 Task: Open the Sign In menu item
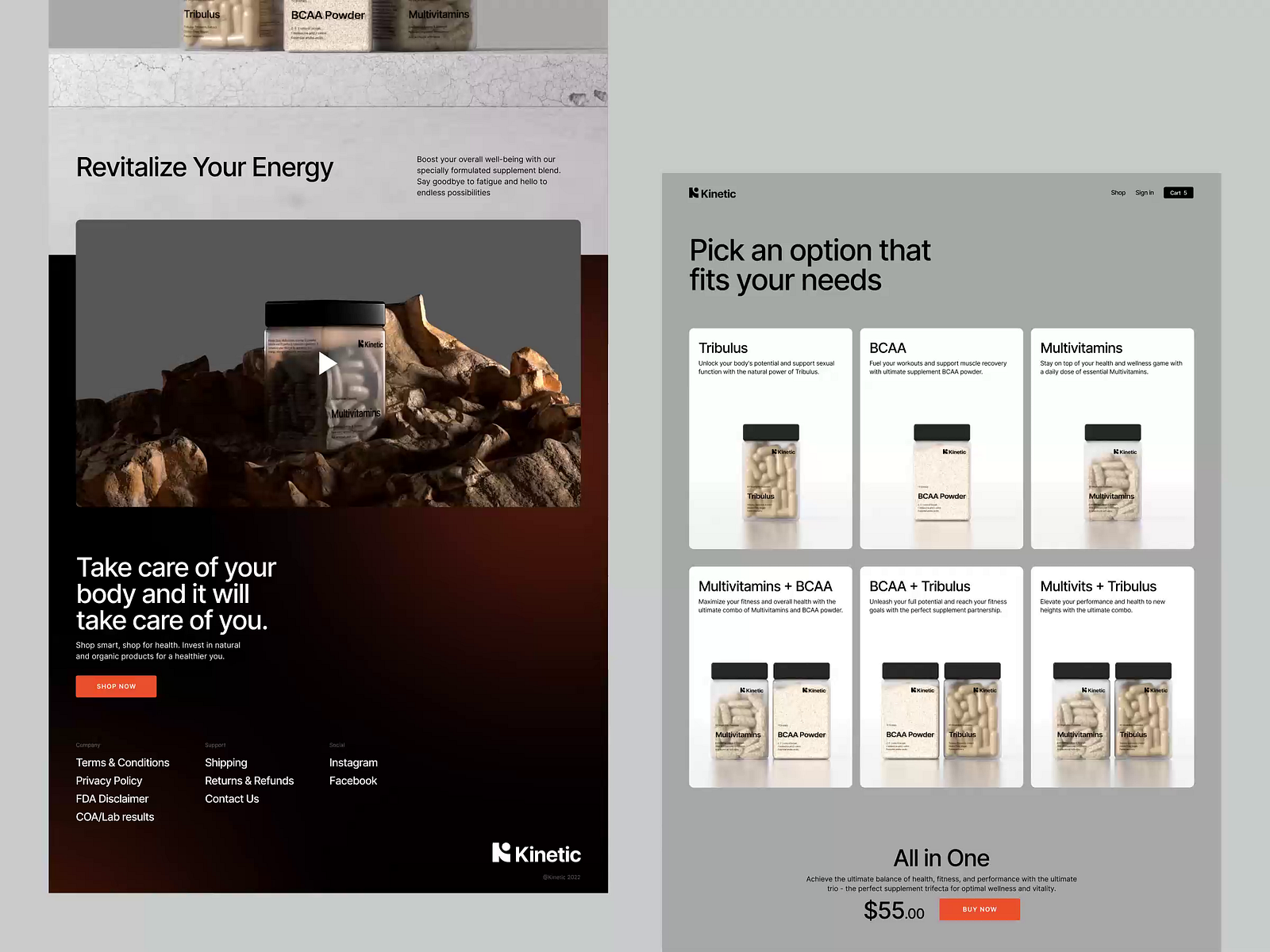pos(1144,193)
